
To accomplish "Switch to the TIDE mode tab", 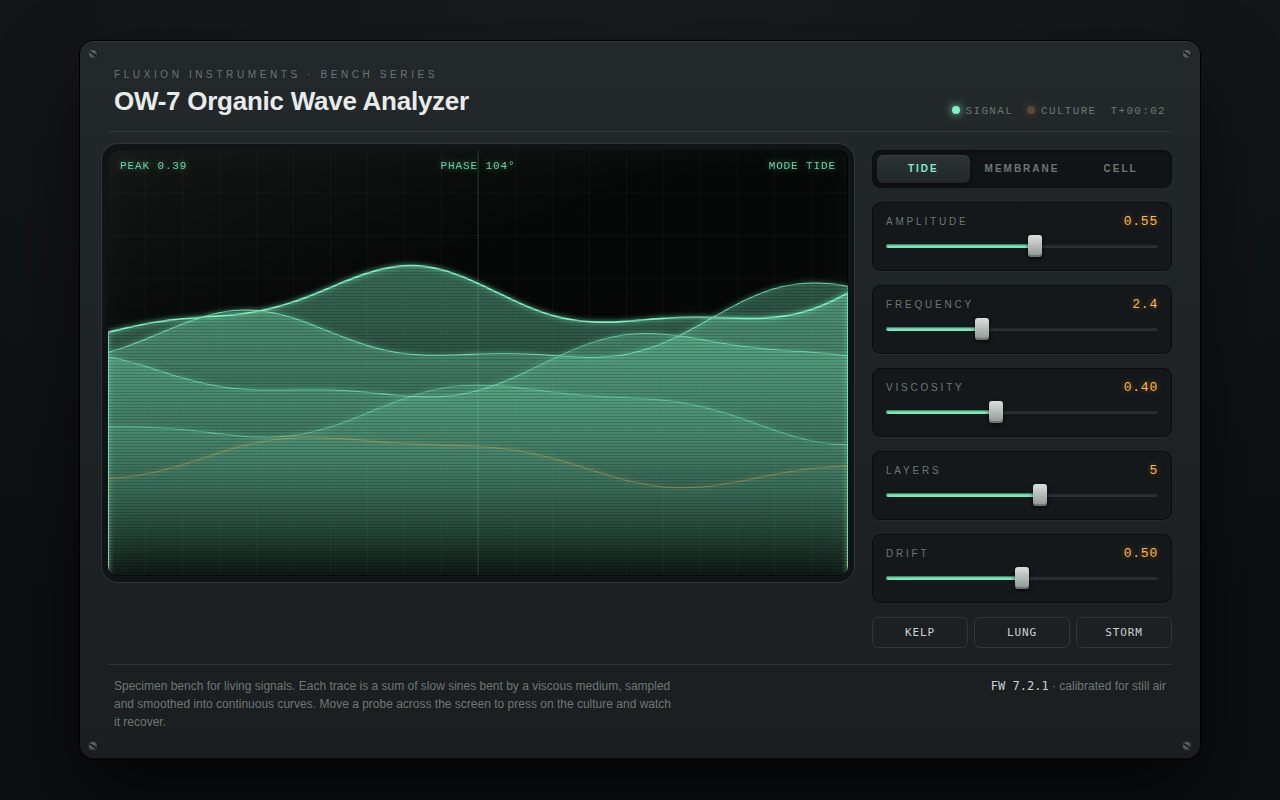I will coord(923,169).
